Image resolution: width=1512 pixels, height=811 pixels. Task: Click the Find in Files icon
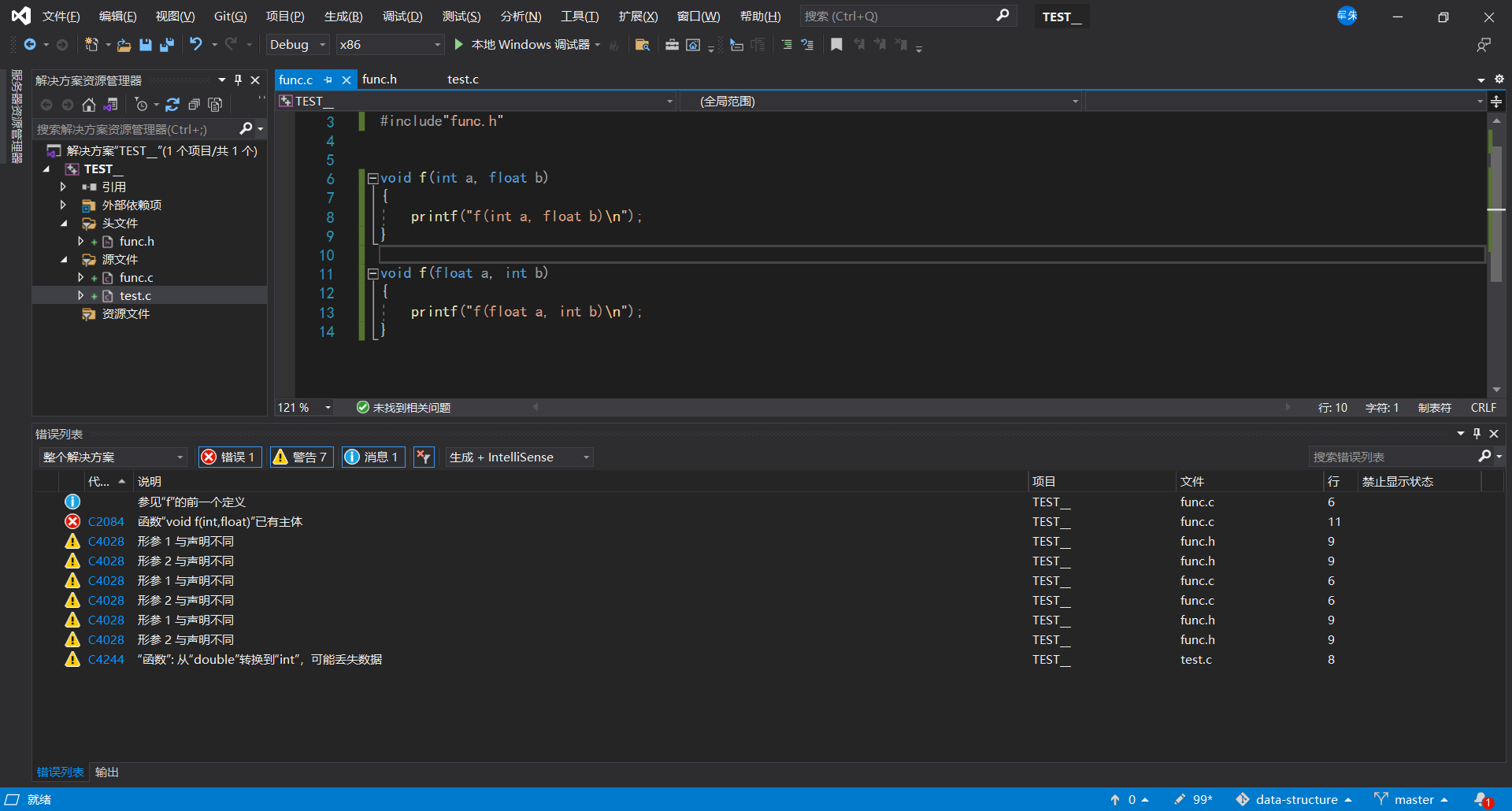tap(642, 45)
